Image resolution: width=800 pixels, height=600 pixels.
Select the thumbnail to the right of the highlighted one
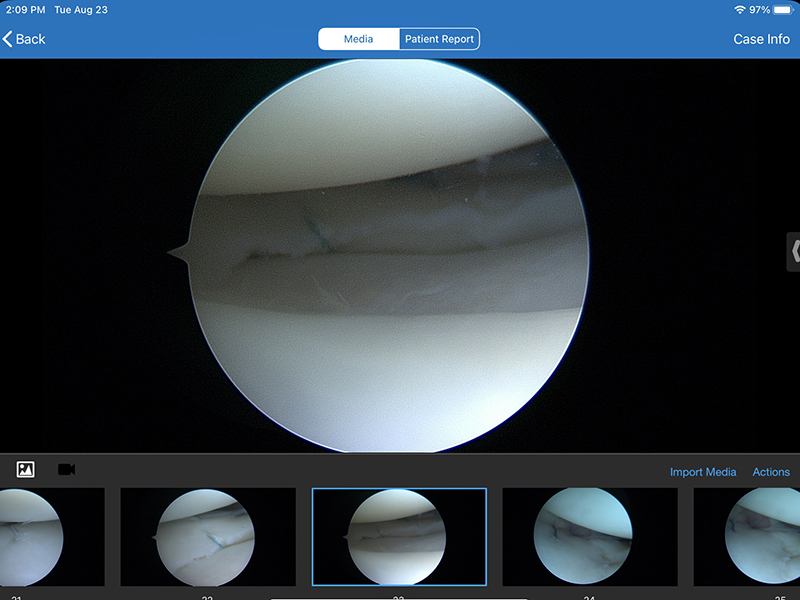point(590,537)
